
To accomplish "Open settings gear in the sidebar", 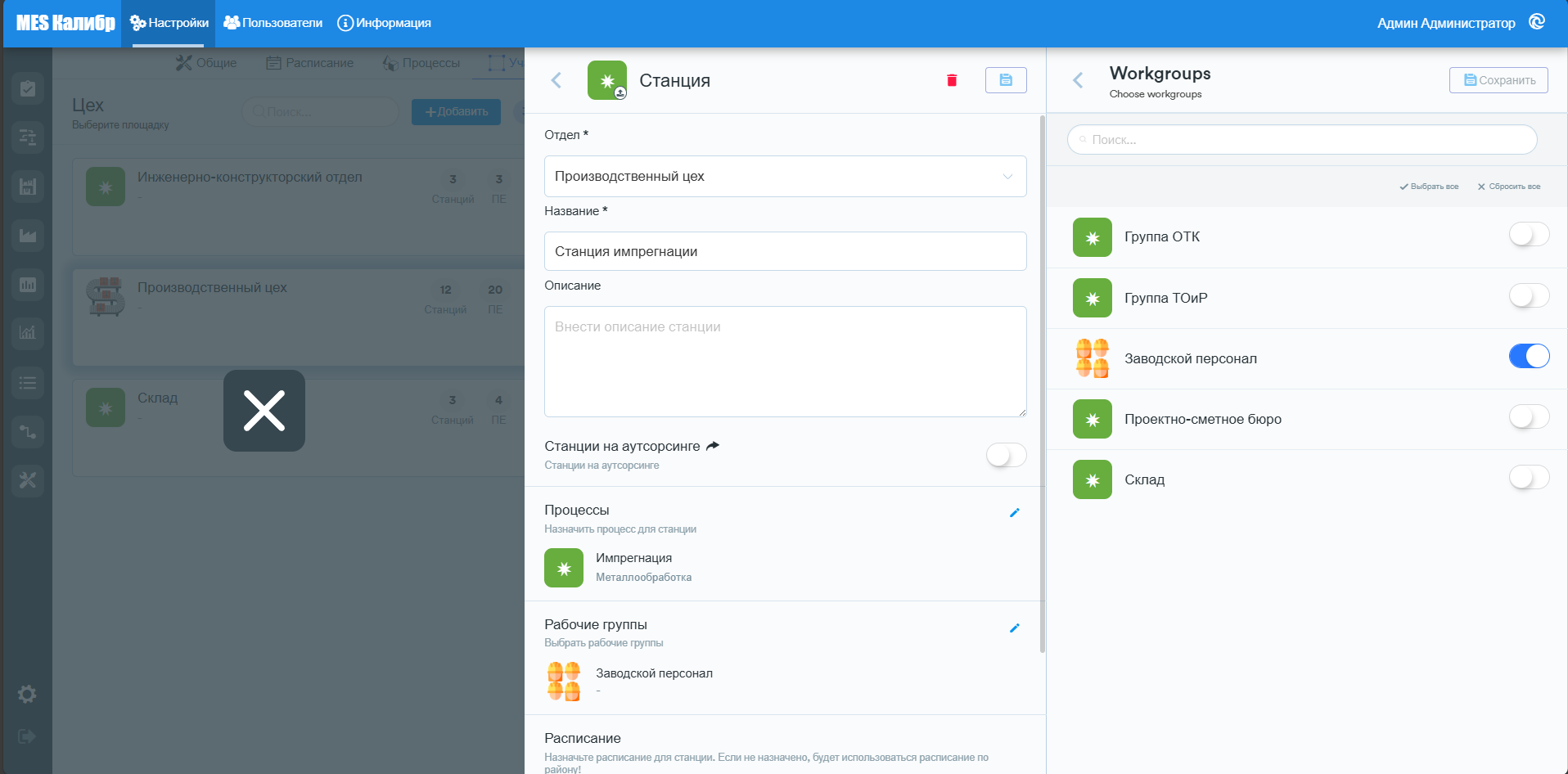I will pos(27,695).
